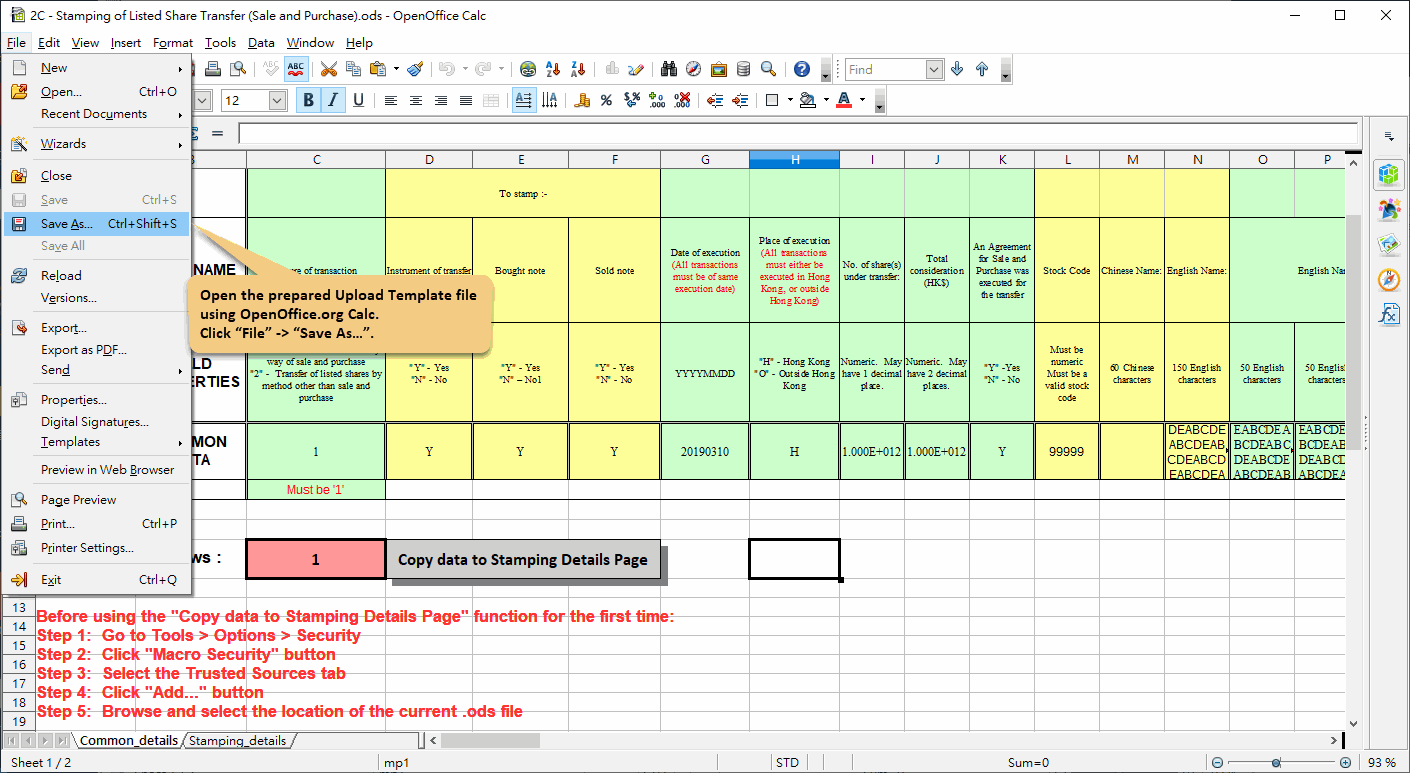
Task: Toggle AutoSpellcheck icon
Action: (x=296, y=69)
